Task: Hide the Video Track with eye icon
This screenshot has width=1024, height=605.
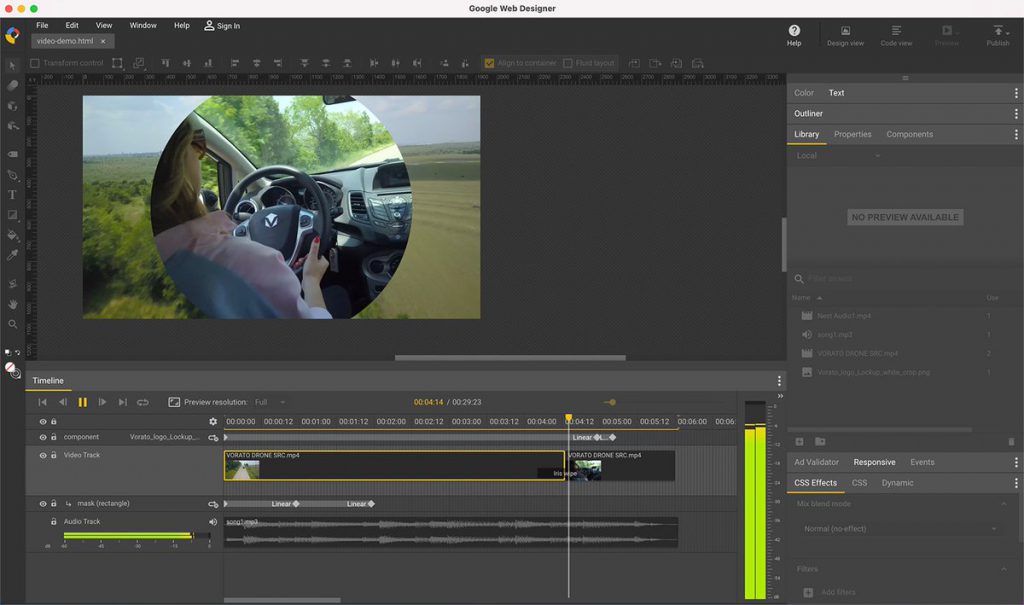Action: (43, 455)
